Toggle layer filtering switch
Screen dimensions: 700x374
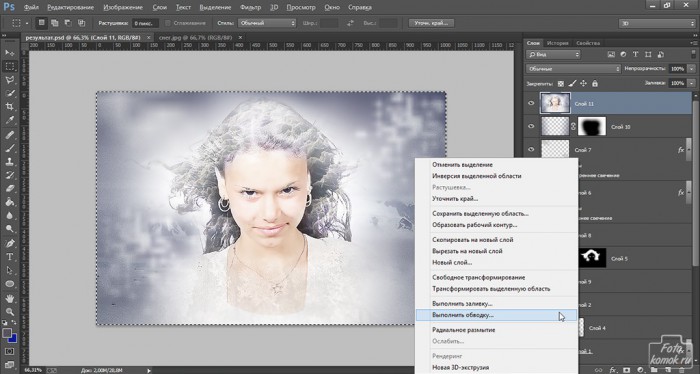point(693,54)
